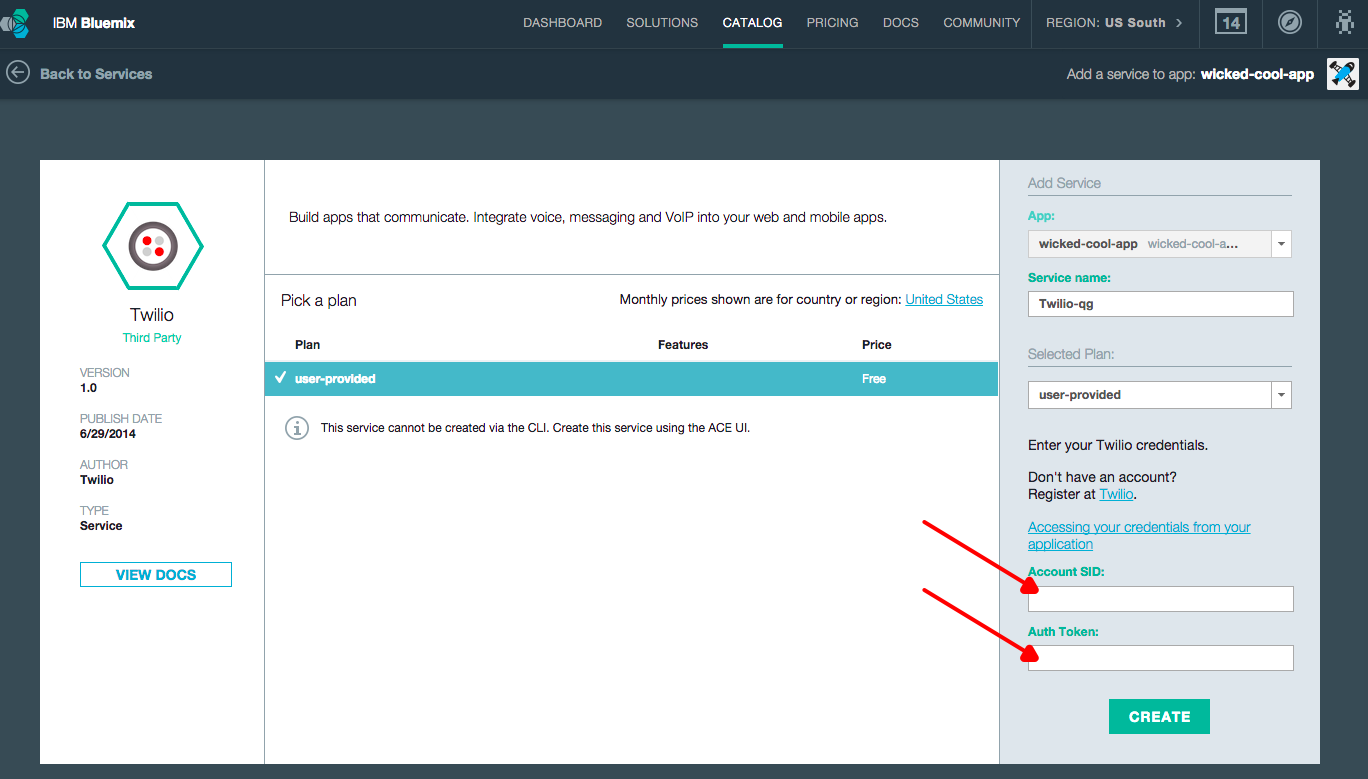
Task: Click the version value 1.0
Action: [88, 388]
